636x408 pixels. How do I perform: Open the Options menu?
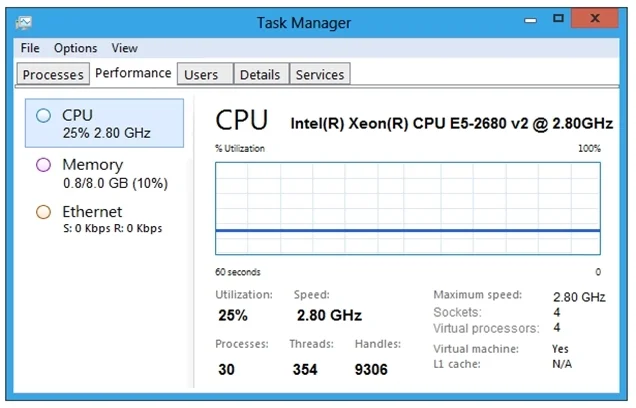(75, 48)
